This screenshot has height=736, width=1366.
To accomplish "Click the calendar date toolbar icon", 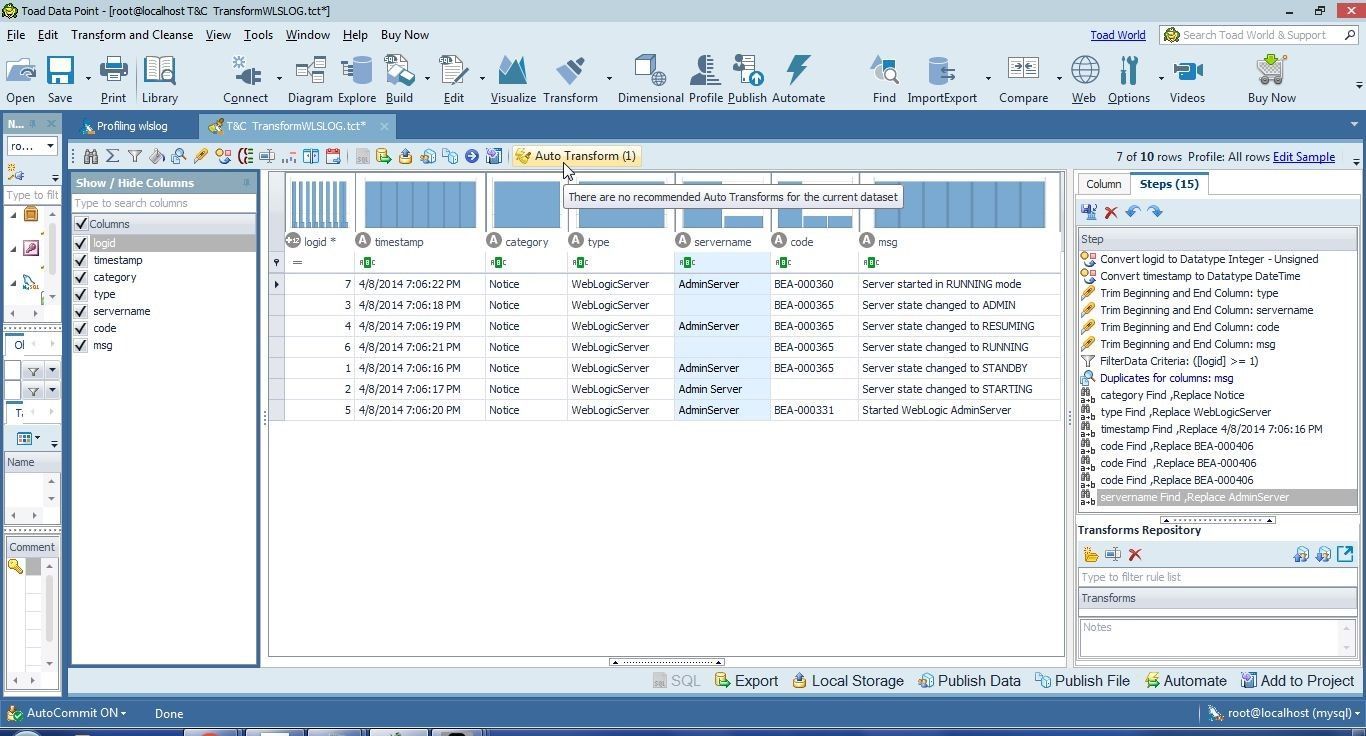I will [333, 156].
